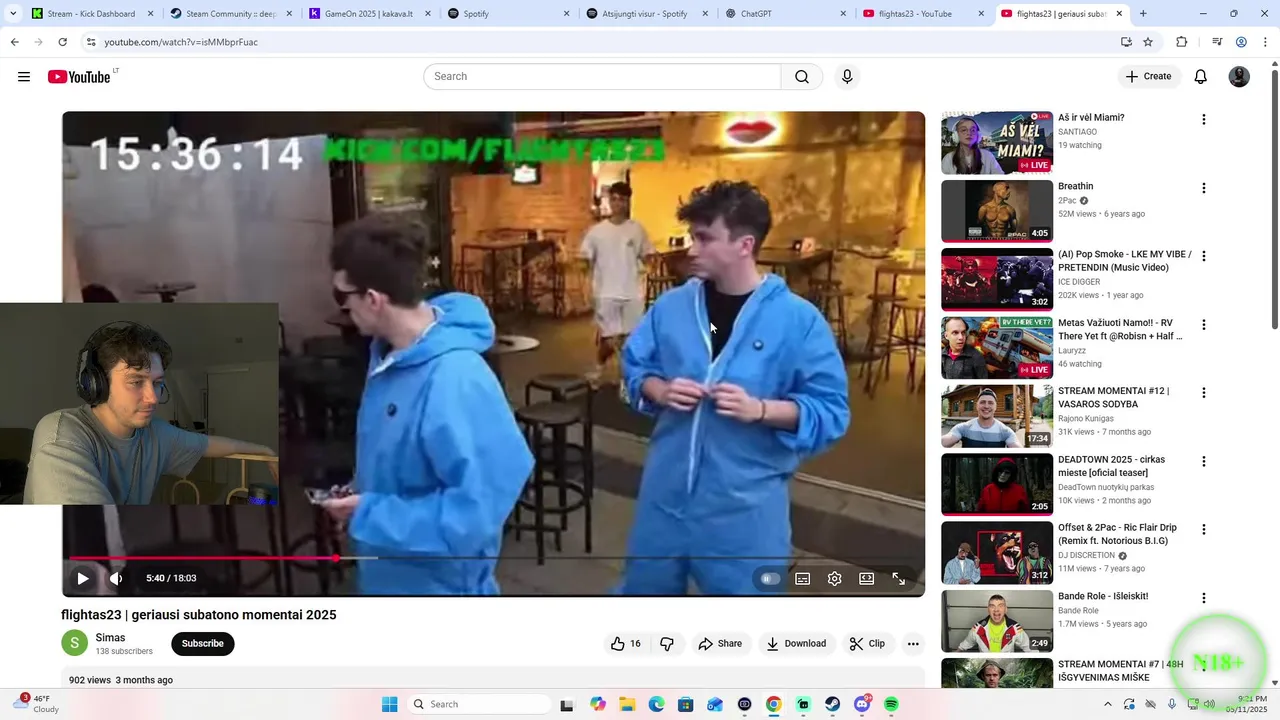Open the account avatar menu
This screenshot has height=720, width=1280.
(1239, 77)
